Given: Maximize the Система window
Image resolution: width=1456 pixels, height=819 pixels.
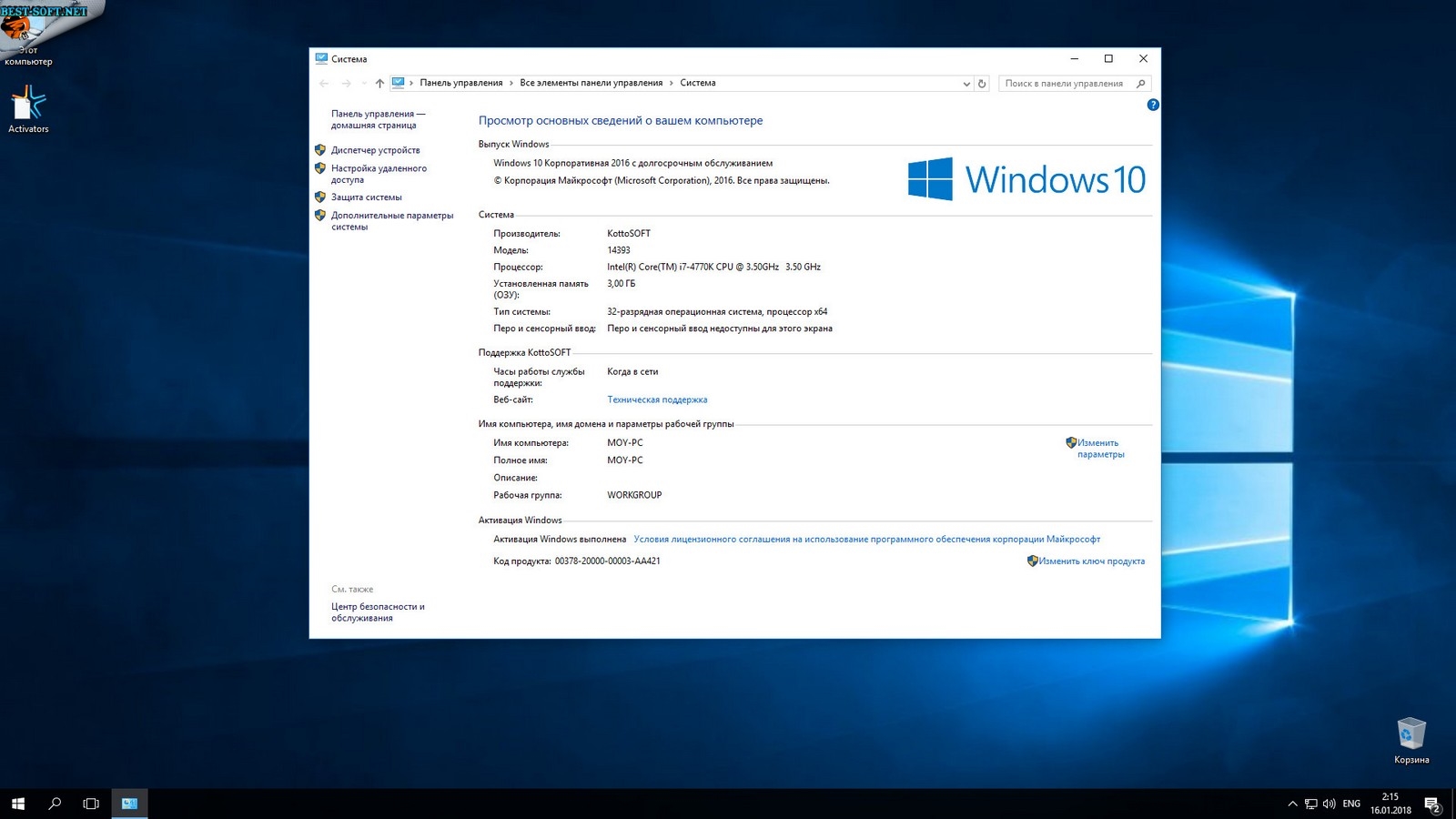Looking at the screenshot, I should coord(1108,59).
